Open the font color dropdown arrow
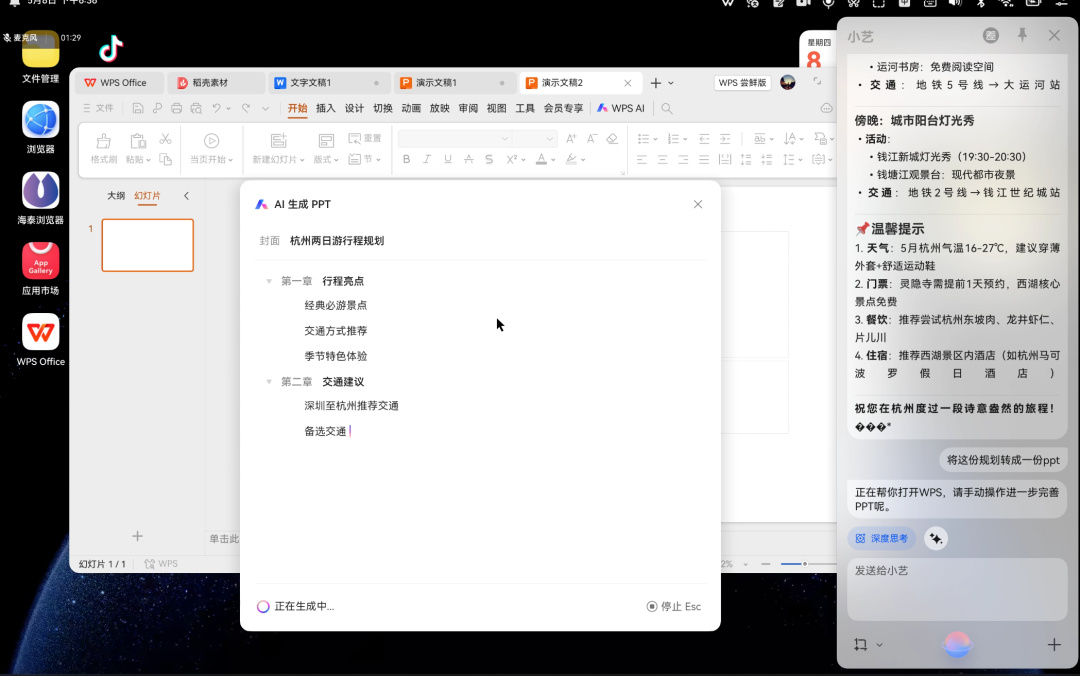 553,160
